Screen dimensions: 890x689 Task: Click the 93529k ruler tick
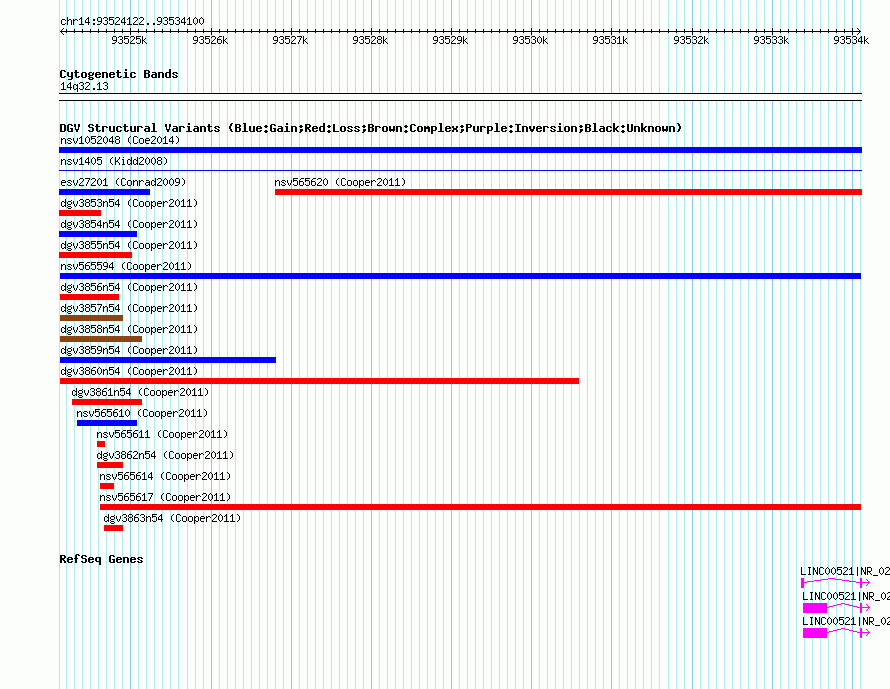pyautogui.click(x=450, y=40)
